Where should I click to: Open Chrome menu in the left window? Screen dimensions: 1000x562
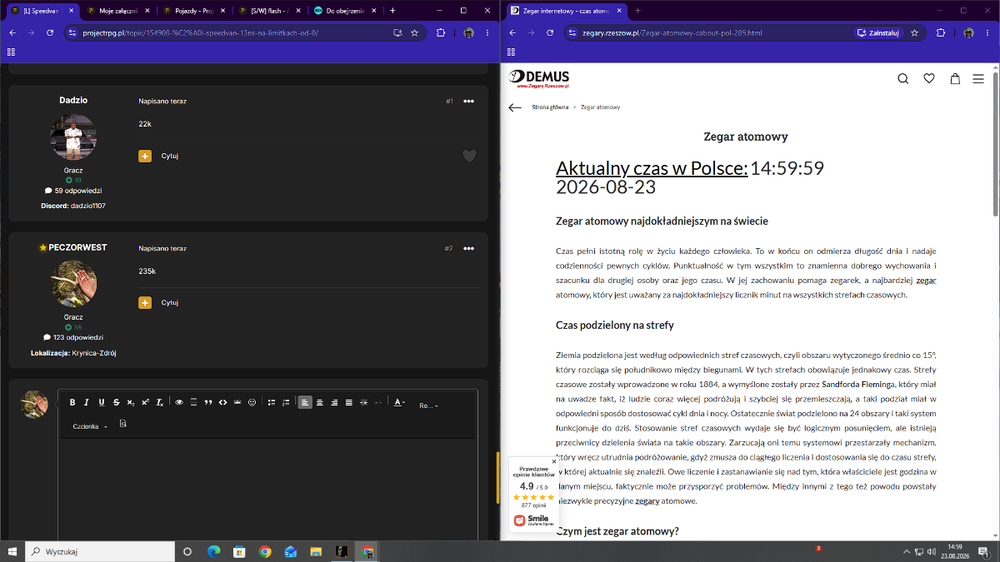pos(487,33)
